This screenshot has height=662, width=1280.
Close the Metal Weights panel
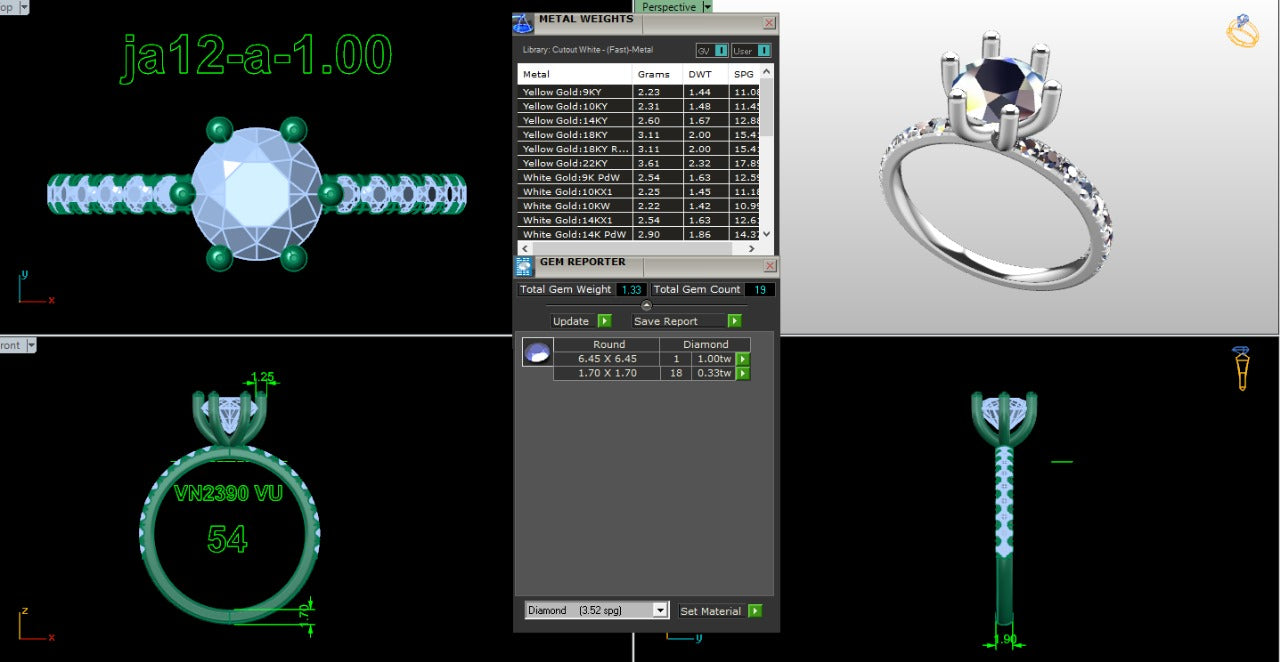pyautogui.click(x=769, y=23)
